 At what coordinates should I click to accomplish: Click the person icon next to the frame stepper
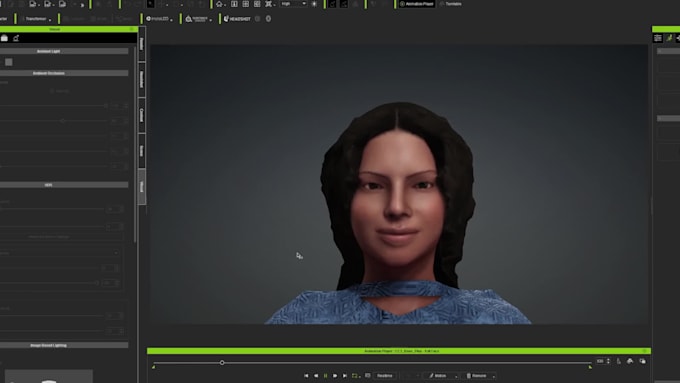pos(619,361)
